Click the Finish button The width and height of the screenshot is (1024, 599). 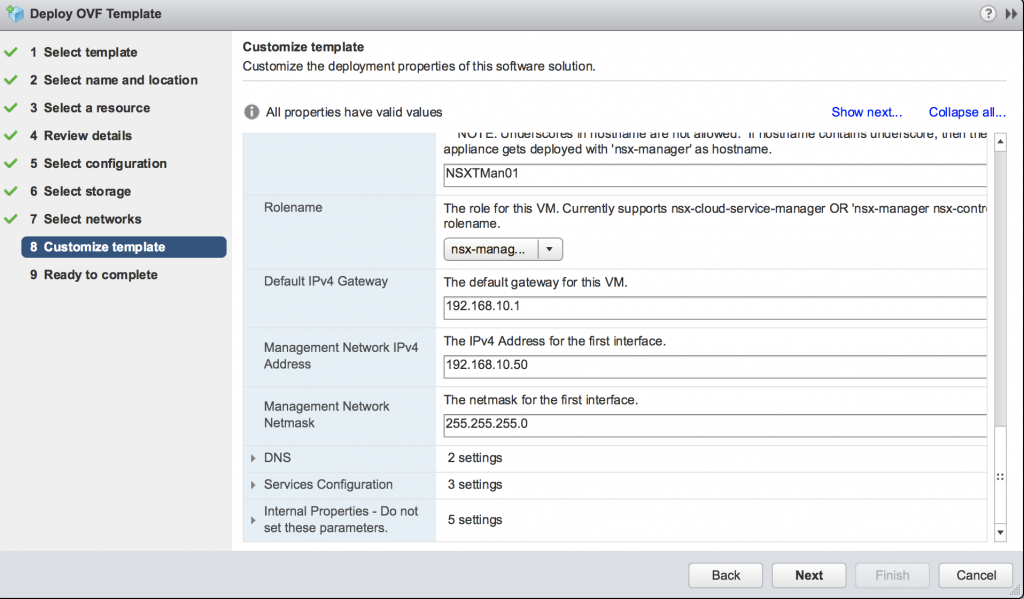[892, 575]
